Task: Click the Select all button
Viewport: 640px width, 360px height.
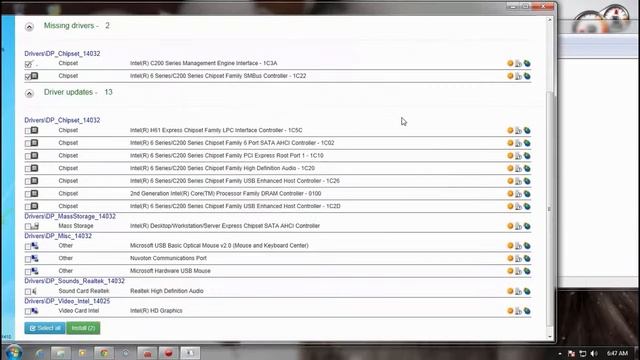Action: click(x=45, y=328)
